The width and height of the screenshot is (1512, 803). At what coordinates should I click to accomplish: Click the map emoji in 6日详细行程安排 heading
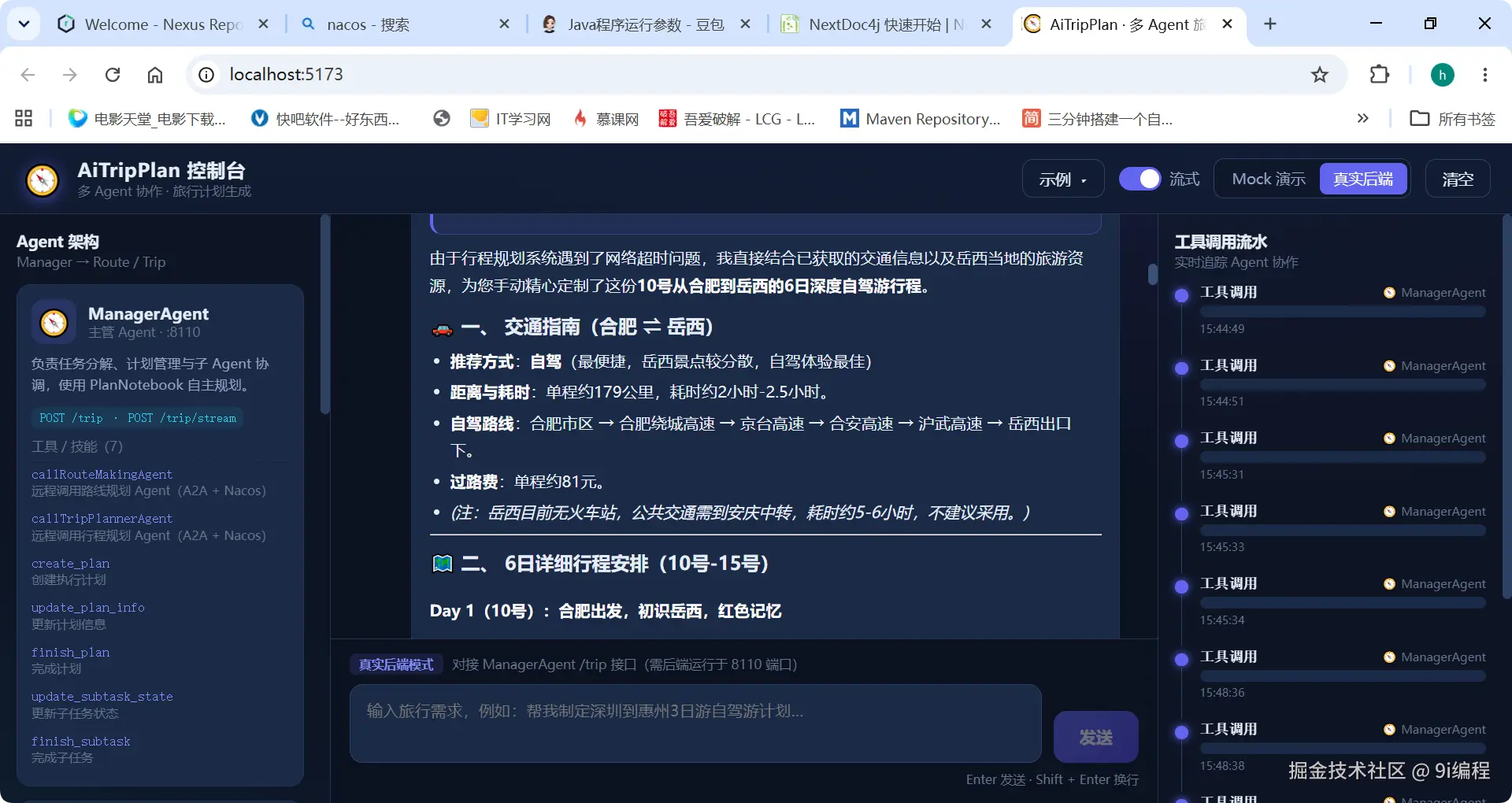point(443,564)
